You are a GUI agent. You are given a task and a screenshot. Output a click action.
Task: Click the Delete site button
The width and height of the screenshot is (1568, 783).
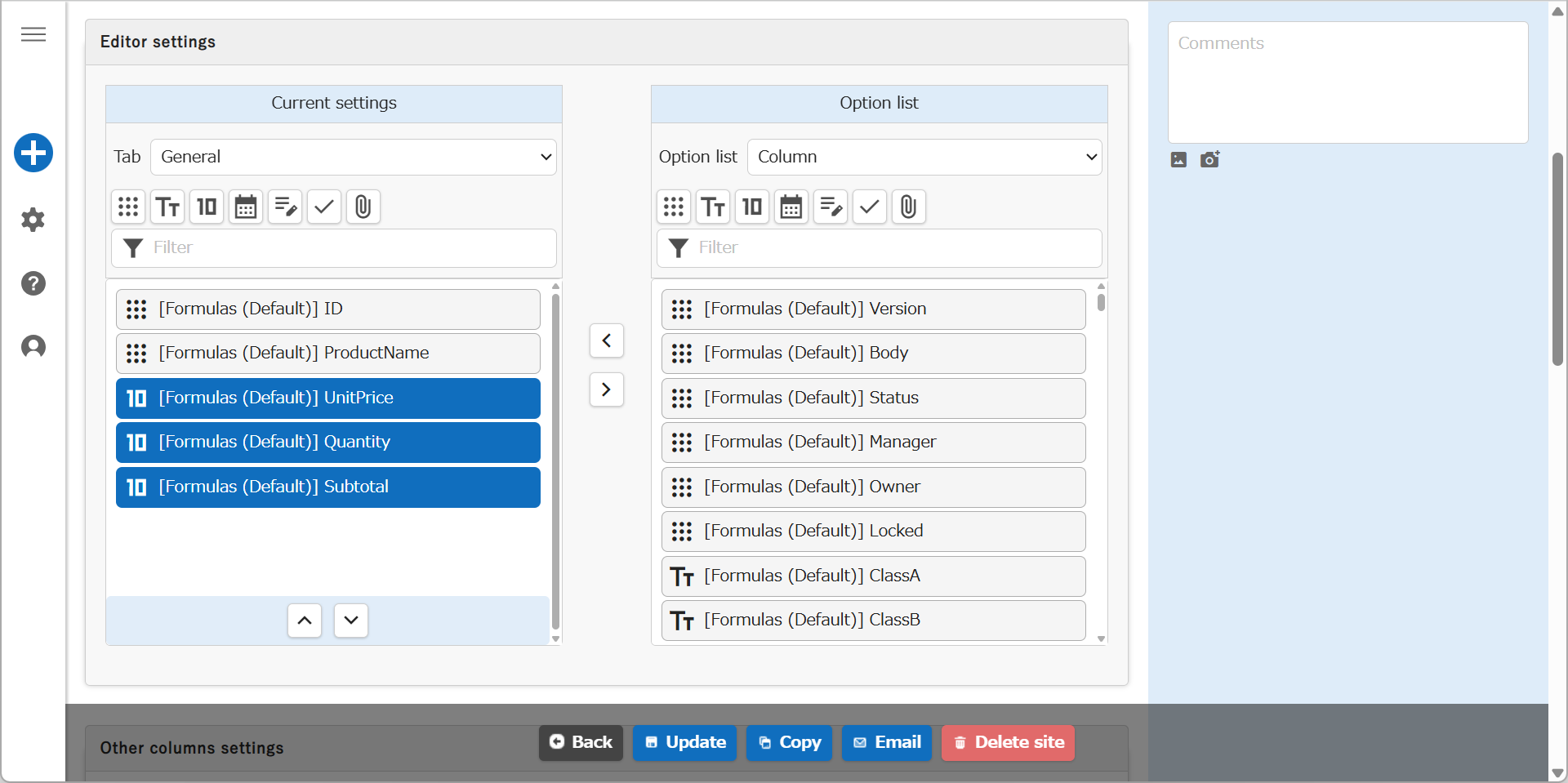1009,742
